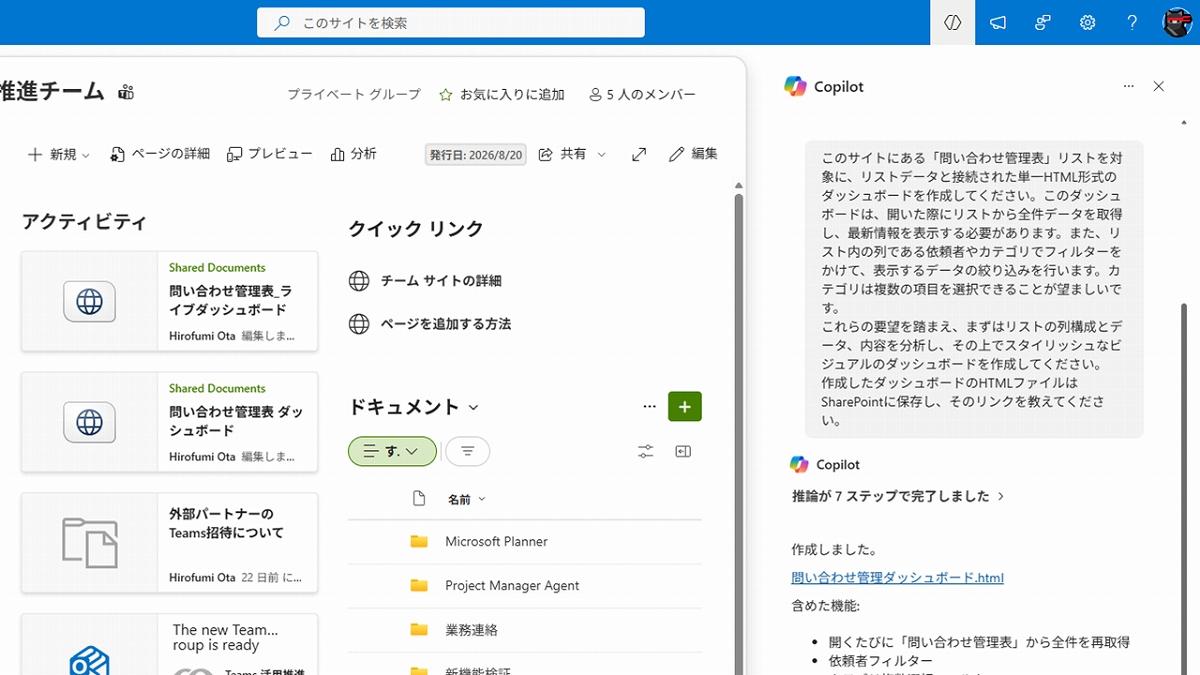Click the green plus button in ドキュメント

click(685, 406)
